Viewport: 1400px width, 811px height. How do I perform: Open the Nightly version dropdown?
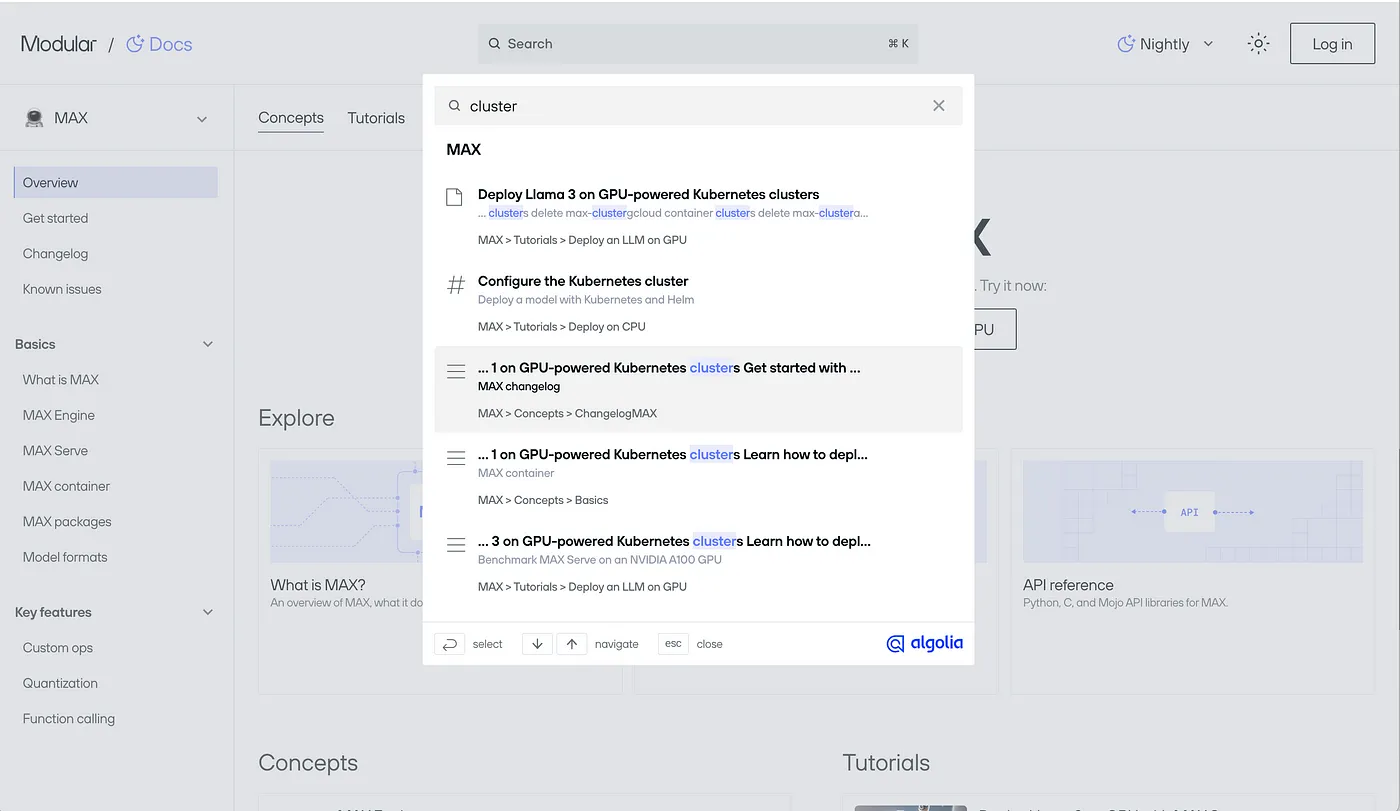(x=1165, y=44)
